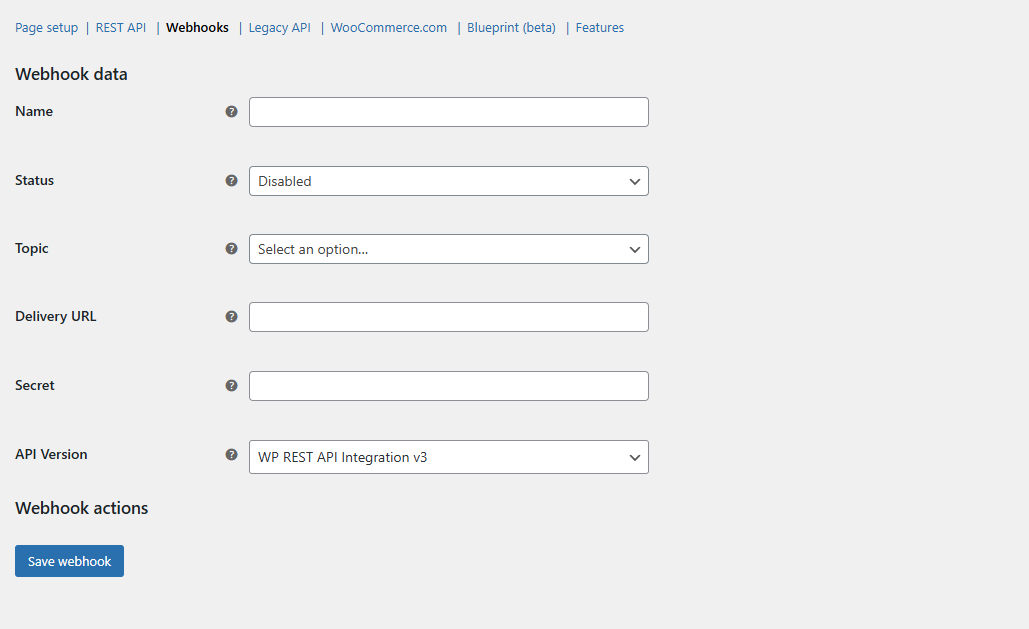The image size is (1029, 629).
Task: Click into the Delivery URL input
Action: pos(448,317)
